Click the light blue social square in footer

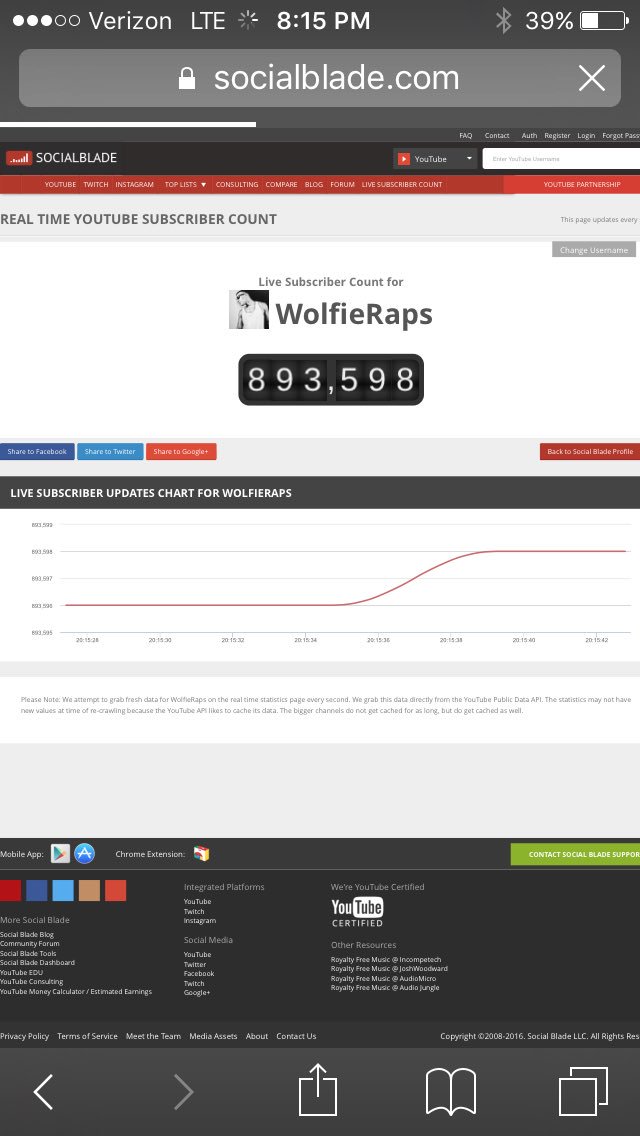(63, 890)
